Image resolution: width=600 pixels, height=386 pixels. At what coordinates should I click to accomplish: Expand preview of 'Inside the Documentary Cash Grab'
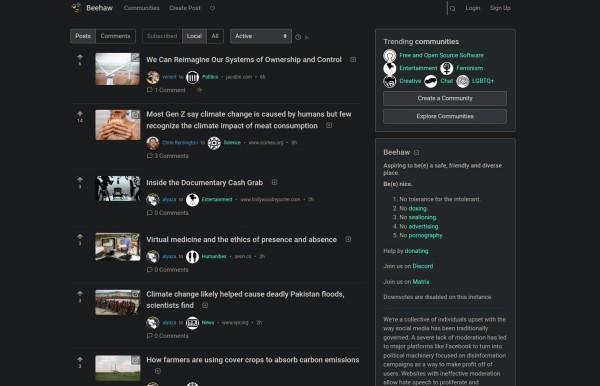[x=274, y=182]
